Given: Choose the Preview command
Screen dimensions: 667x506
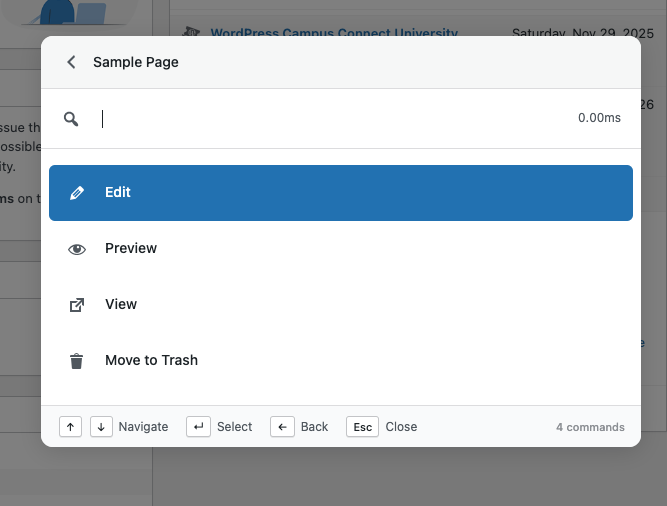Looking at the screenshot, I should tap(340, 249).
